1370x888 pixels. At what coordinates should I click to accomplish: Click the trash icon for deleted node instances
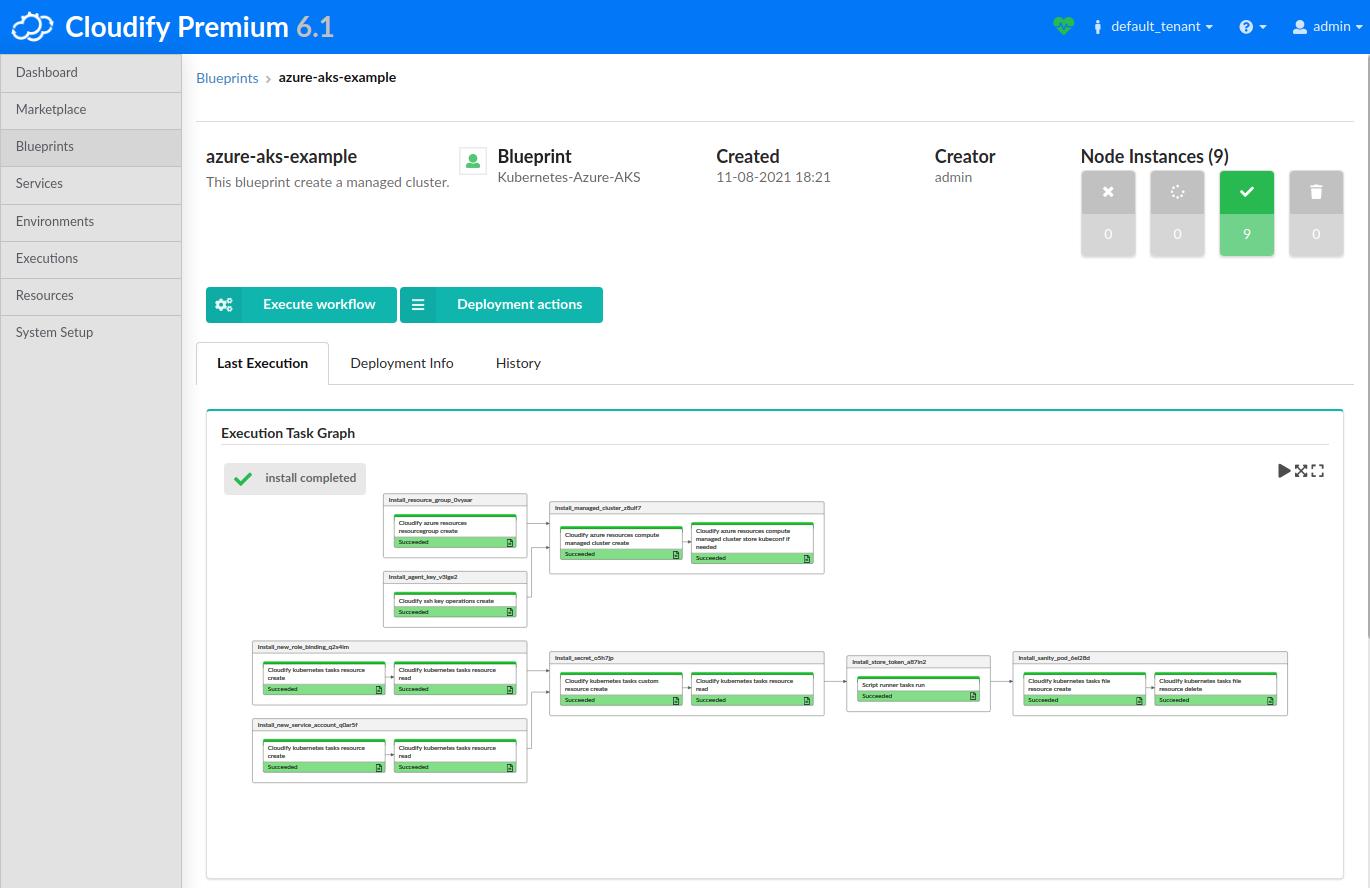tap(1316, 192)
